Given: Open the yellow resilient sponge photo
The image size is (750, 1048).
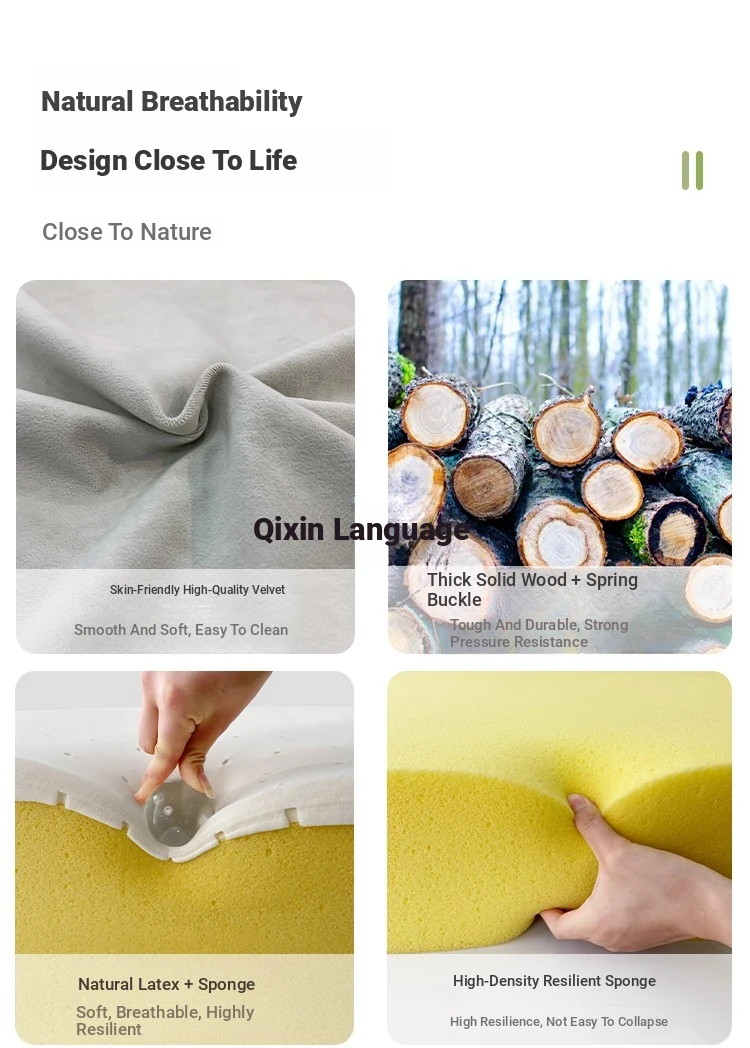Looking at the screenshot, I should [559, 857].
